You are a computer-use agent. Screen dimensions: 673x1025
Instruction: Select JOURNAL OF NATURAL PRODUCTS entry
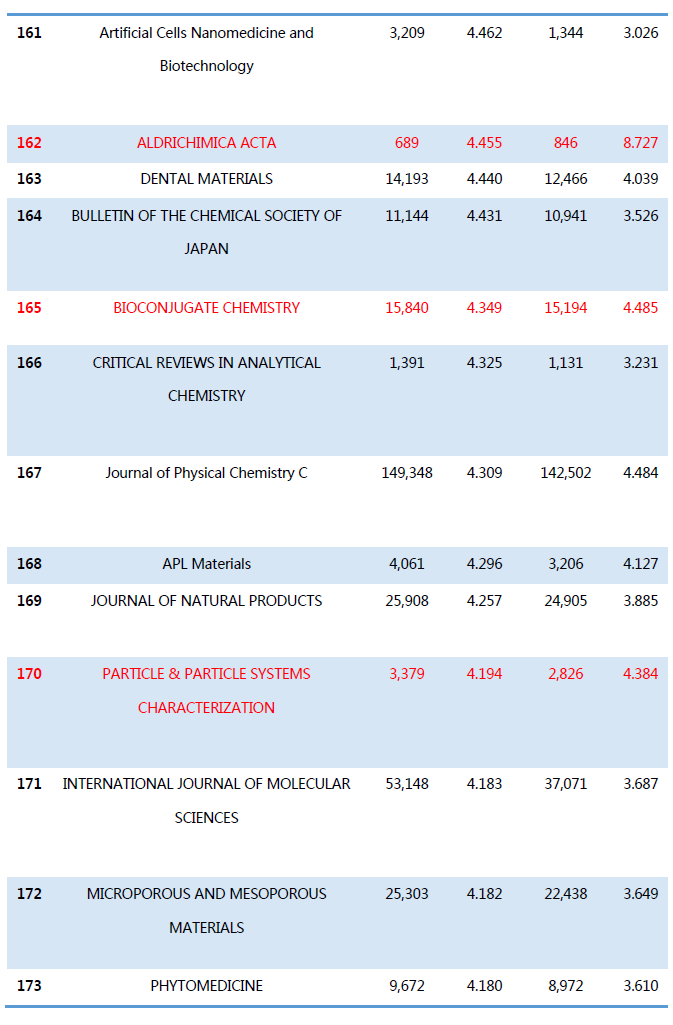(x=206, y=601)
